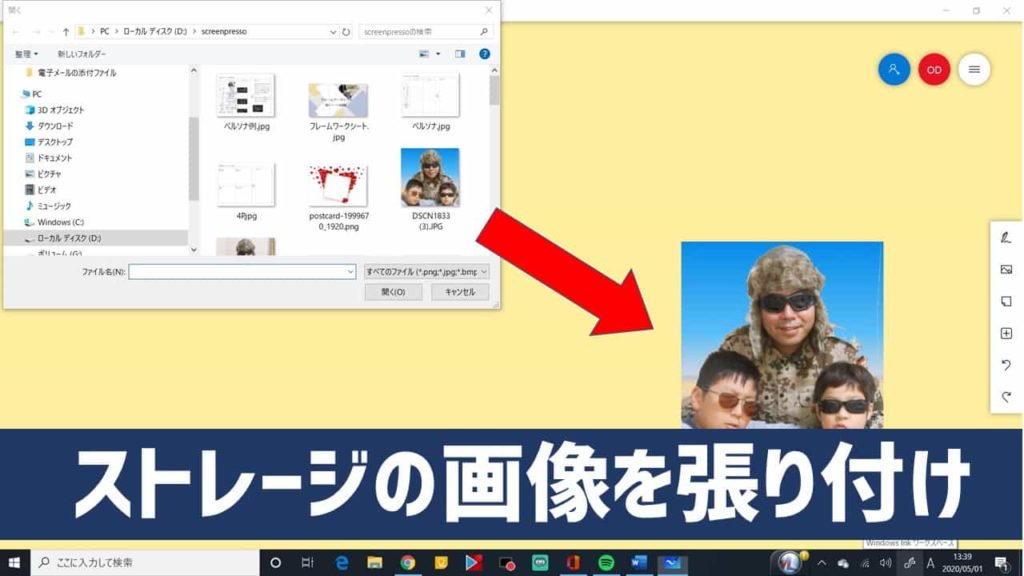Expand the address bar history dropdown

333,31
